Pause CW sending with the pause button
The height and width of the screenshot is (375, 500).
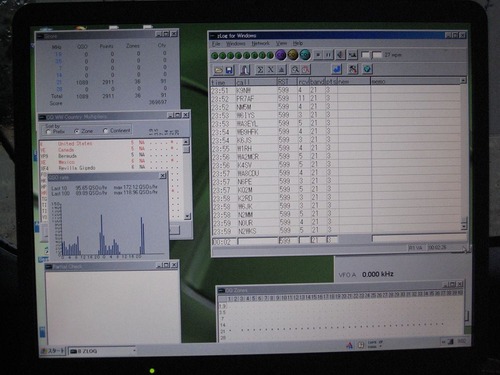[x=329, y=54]
